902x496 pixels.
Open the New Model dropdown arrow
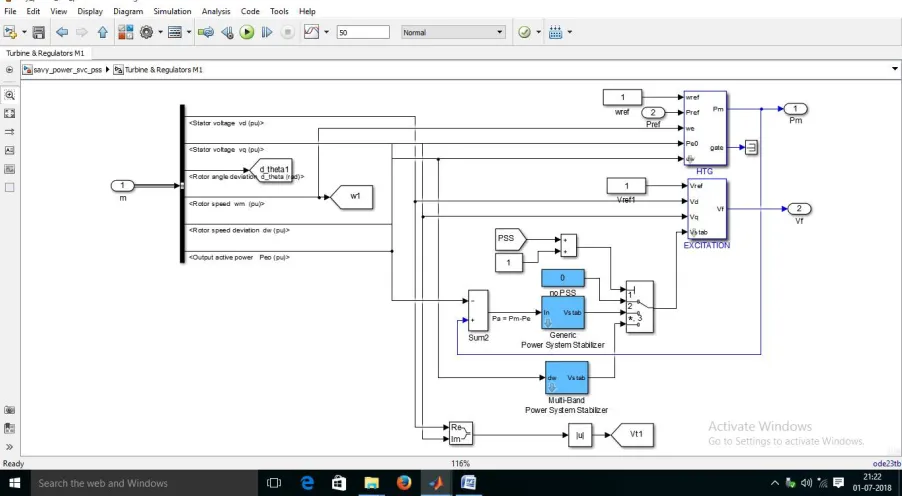(24, 32)
